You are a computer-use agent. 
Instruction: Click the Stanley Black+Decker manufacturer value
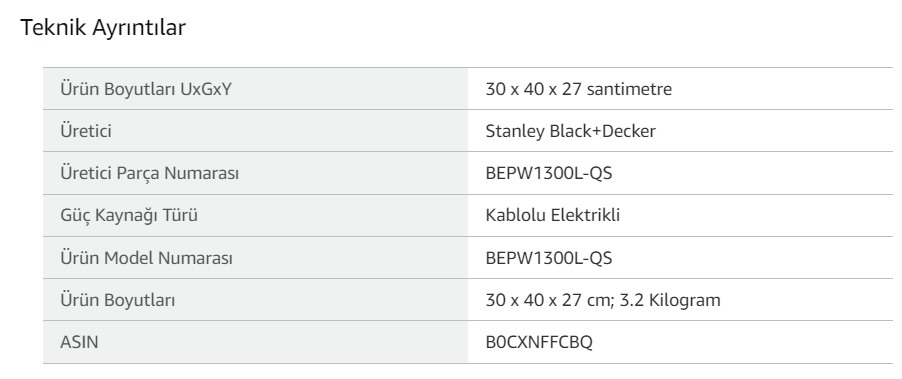coord(571,131)
